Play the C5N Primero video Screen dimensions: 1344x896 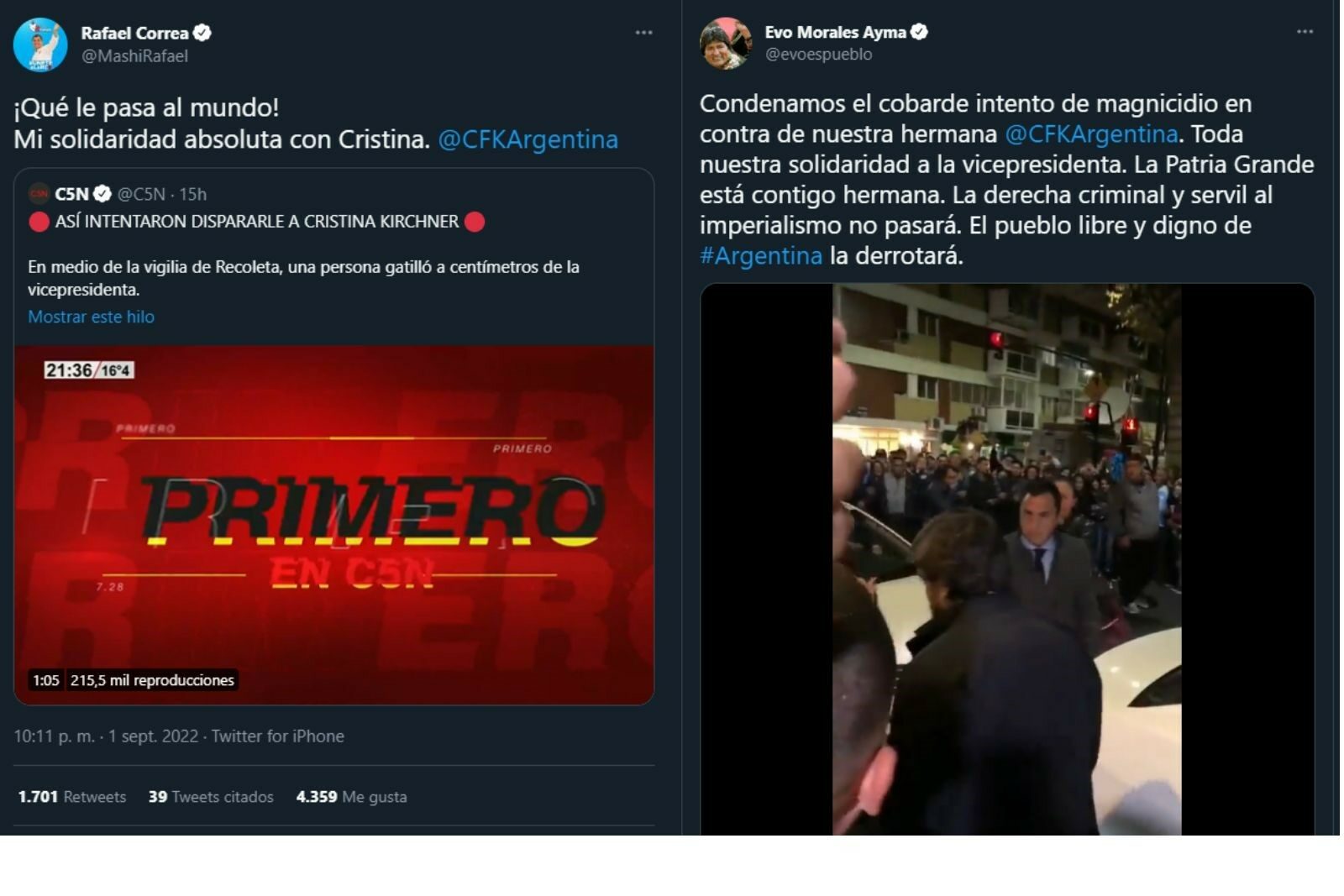[333, 525]
